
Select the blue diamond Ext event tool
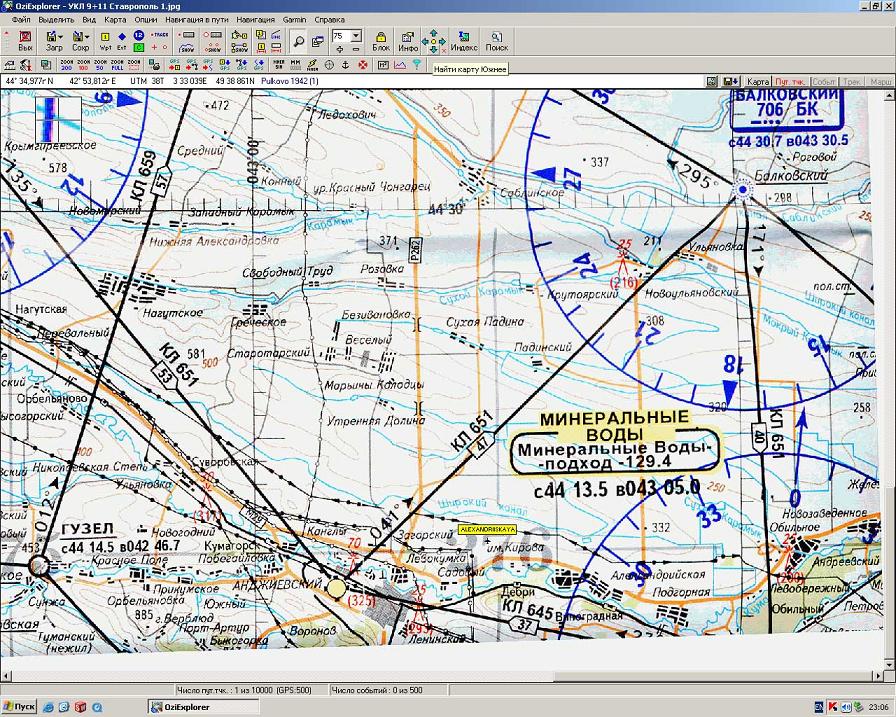pyautogui.click(x=122, y=41)
